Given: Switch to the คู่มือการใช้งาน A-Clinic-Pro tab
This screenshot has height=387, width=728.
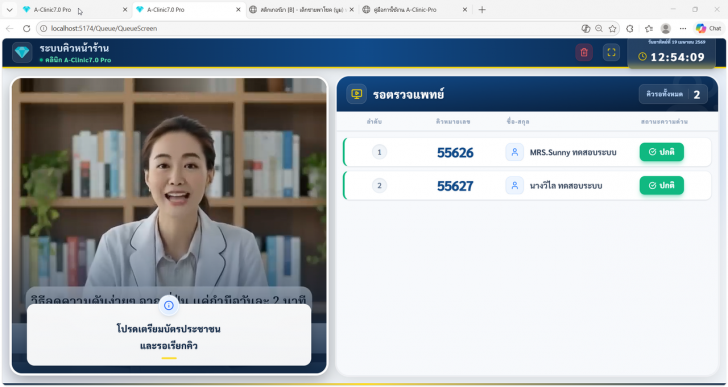Looking at the screenshot, I should 415,10.
